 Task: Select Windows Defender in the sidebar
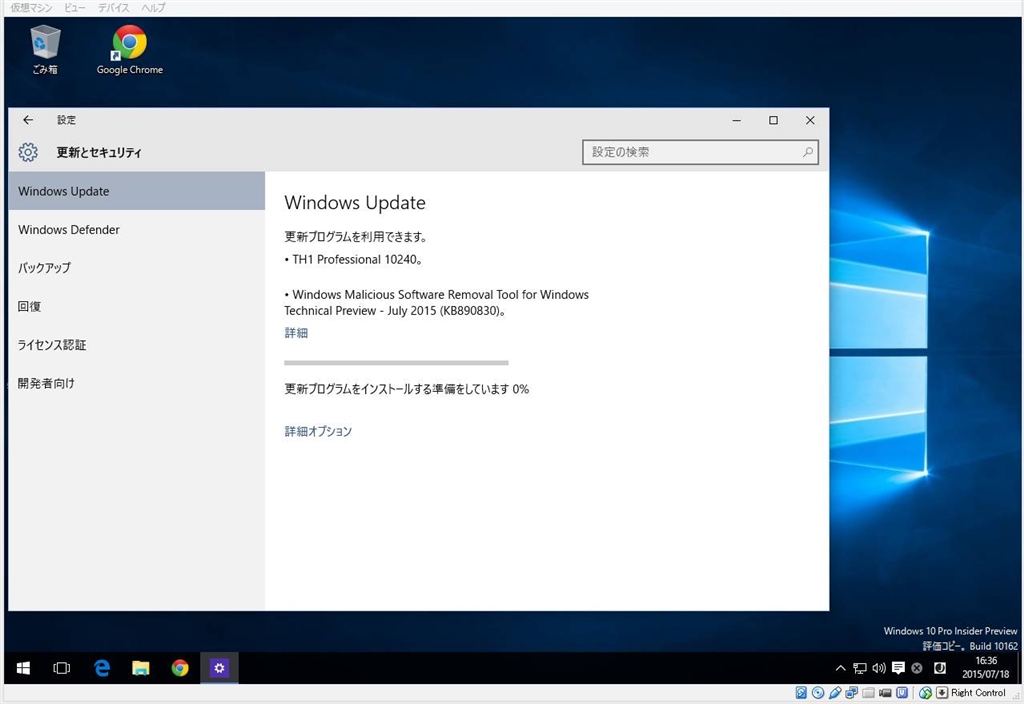tap(136, 230)
